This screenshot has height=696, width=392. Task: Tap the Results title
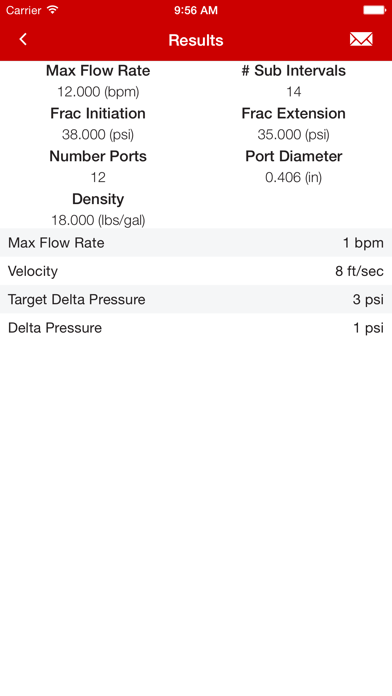[x=196, y=40]
